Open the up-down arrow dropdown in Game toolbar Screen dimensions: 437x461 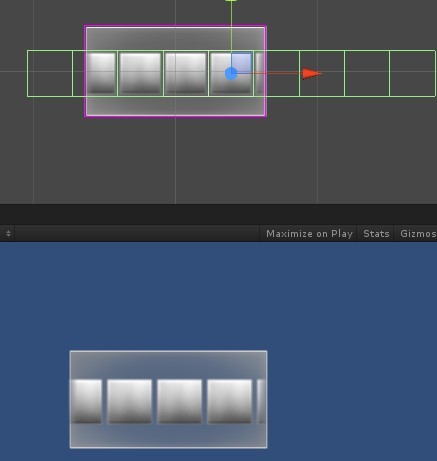point(8,233)
